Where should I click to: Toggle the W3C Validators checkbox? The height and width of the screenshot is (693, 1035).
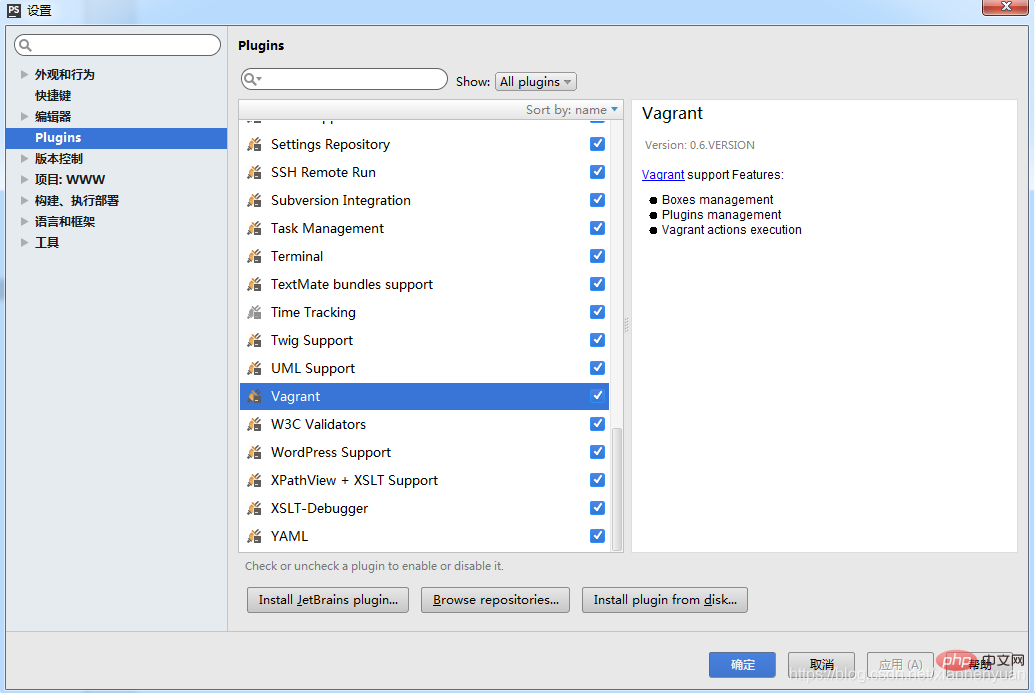coord(597,424)
